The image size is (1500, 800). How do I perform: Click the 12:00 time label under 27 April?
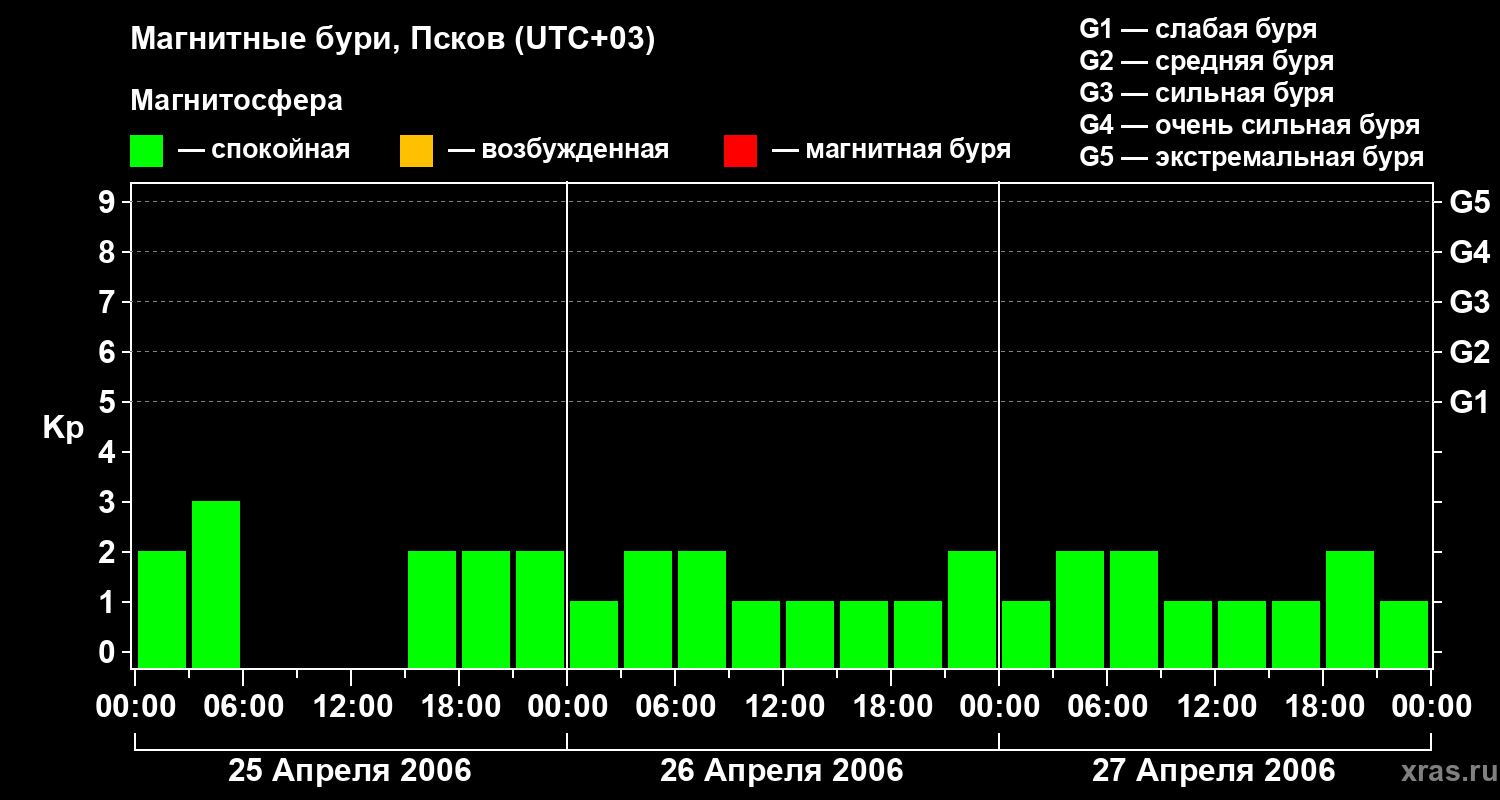pos(1215,707)
